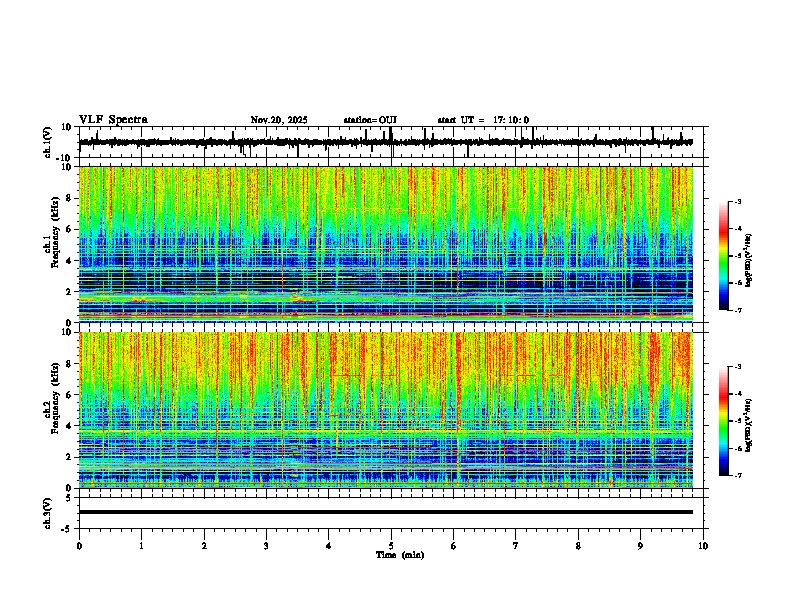Click the ch.1 spectrogram plot area
This screenshot has width=792, height=612.
386,244
